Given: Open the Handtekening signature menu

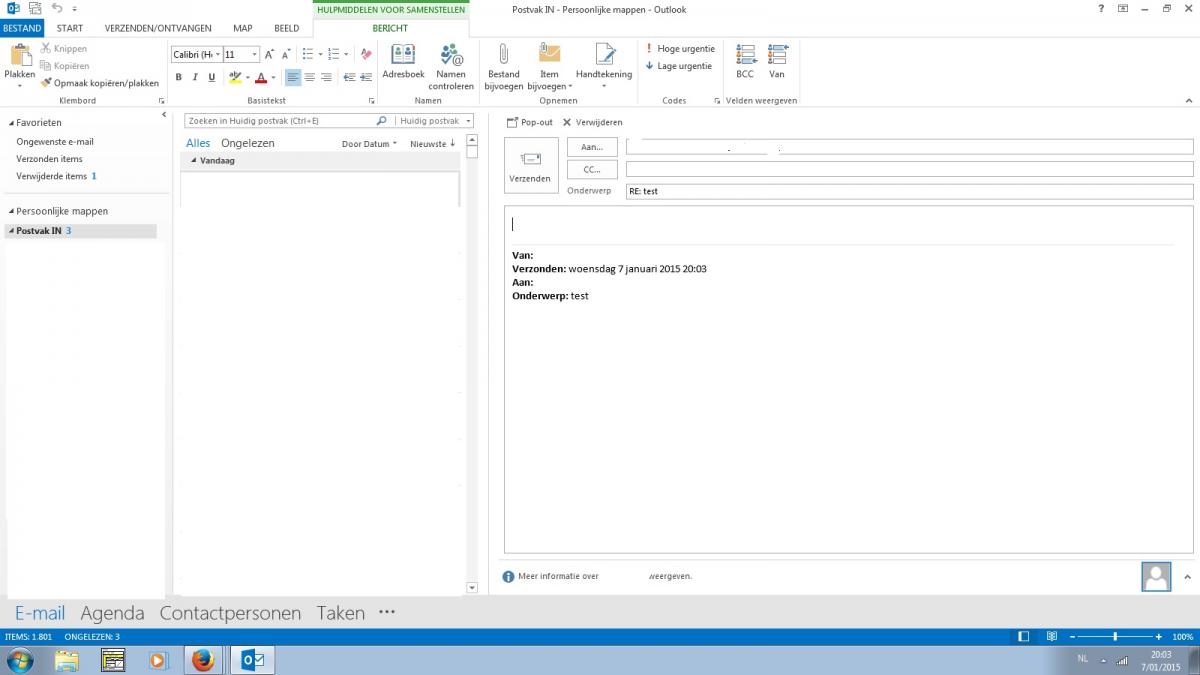Looking at the screenshot, I should point(604,67).
